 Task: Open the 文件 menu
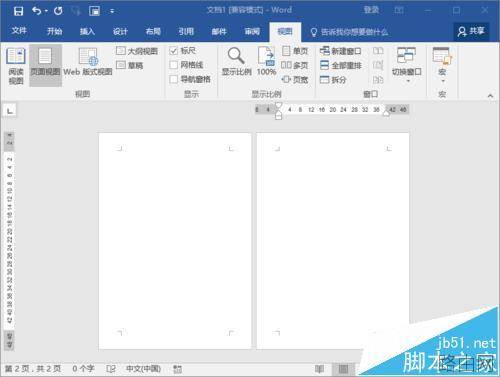click(x=19, y=31)
